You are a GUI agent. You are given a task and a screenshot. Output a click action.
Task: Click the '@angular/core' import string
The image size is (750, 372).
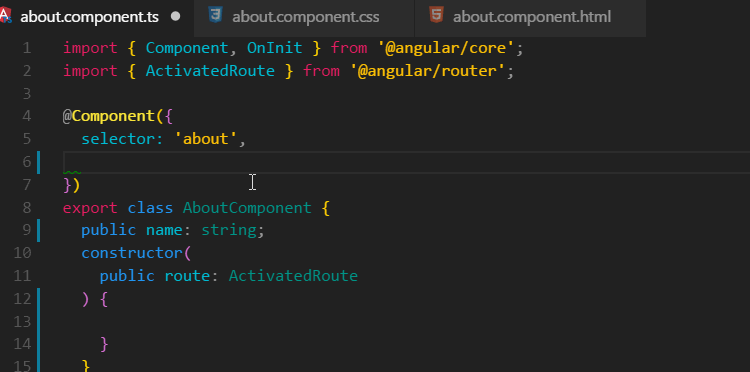coord(446,48)
